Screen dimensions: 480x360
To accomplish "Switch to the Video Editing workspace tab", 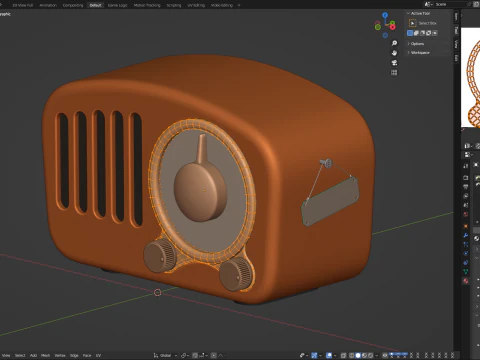I will tap(222, 5).
